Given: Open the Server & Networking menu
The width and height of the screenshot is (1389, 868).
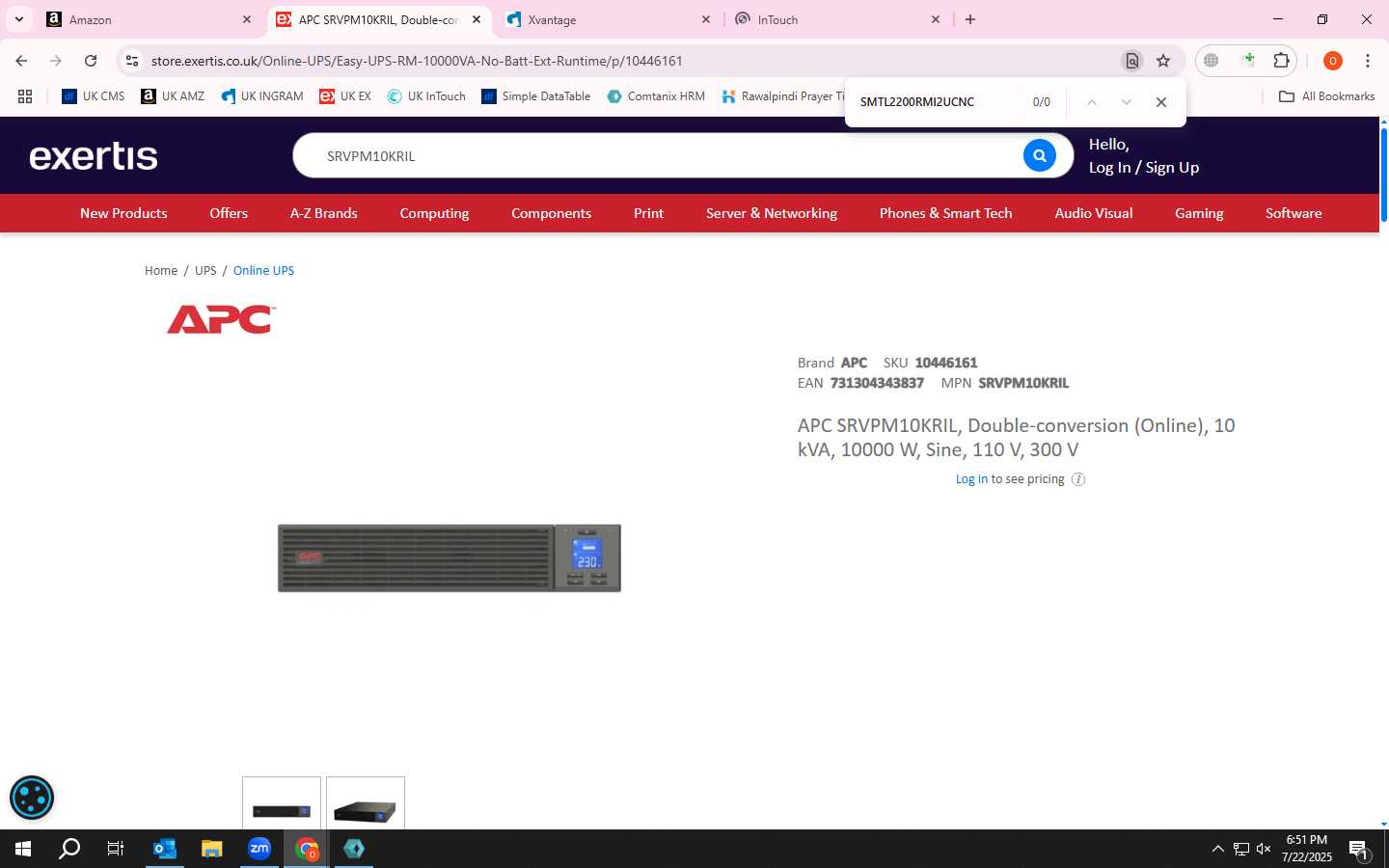Looking at the screenshot, I should [772, 213].
